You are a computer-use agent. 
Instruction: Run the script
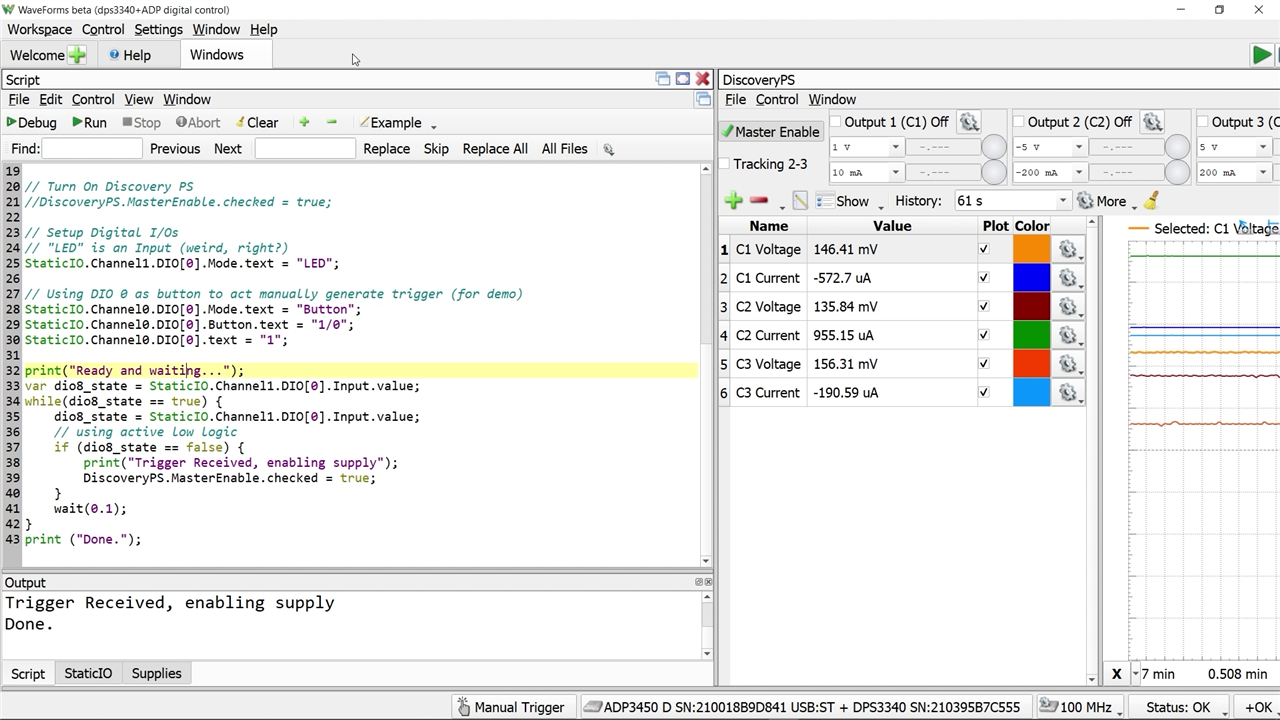pyautogui.click(x=89, y=122)
